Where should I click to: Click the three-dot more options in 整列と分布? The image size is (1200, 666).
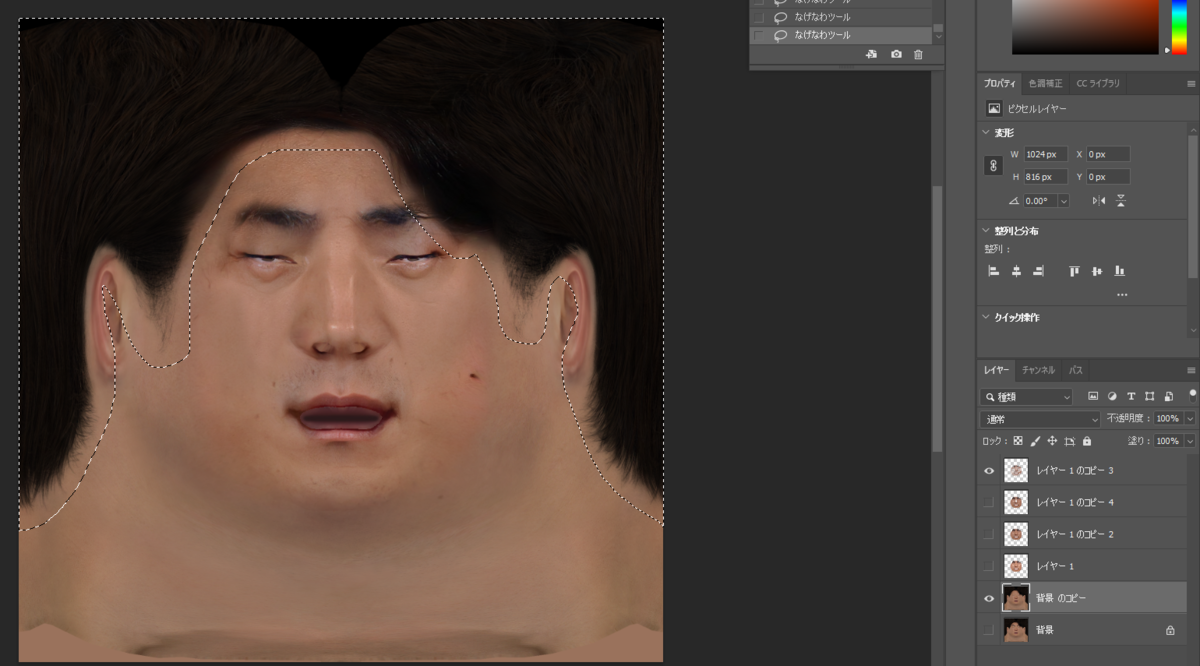click(x=1122, y=295)
